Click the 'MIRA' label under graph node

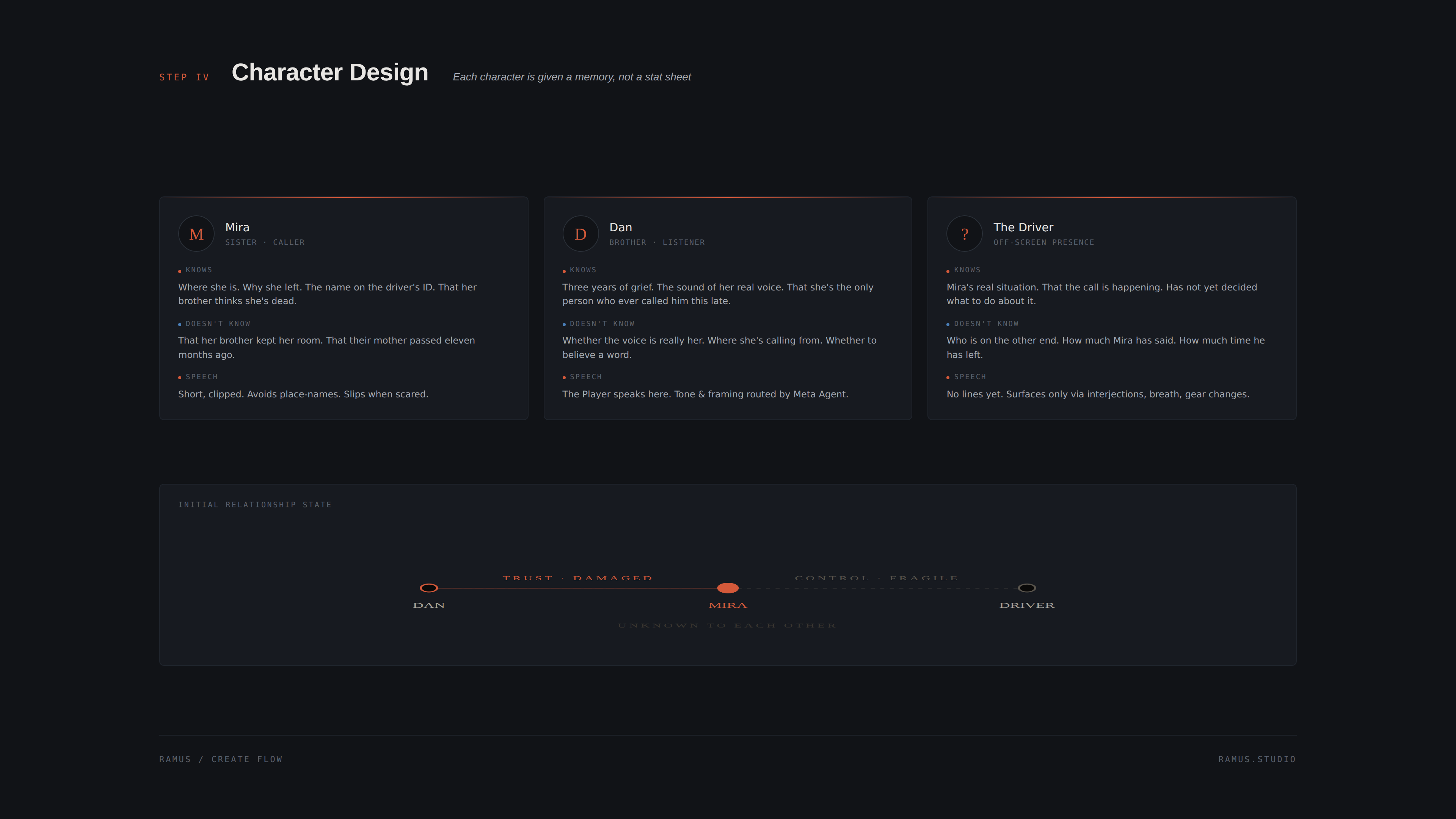point(728,606)
